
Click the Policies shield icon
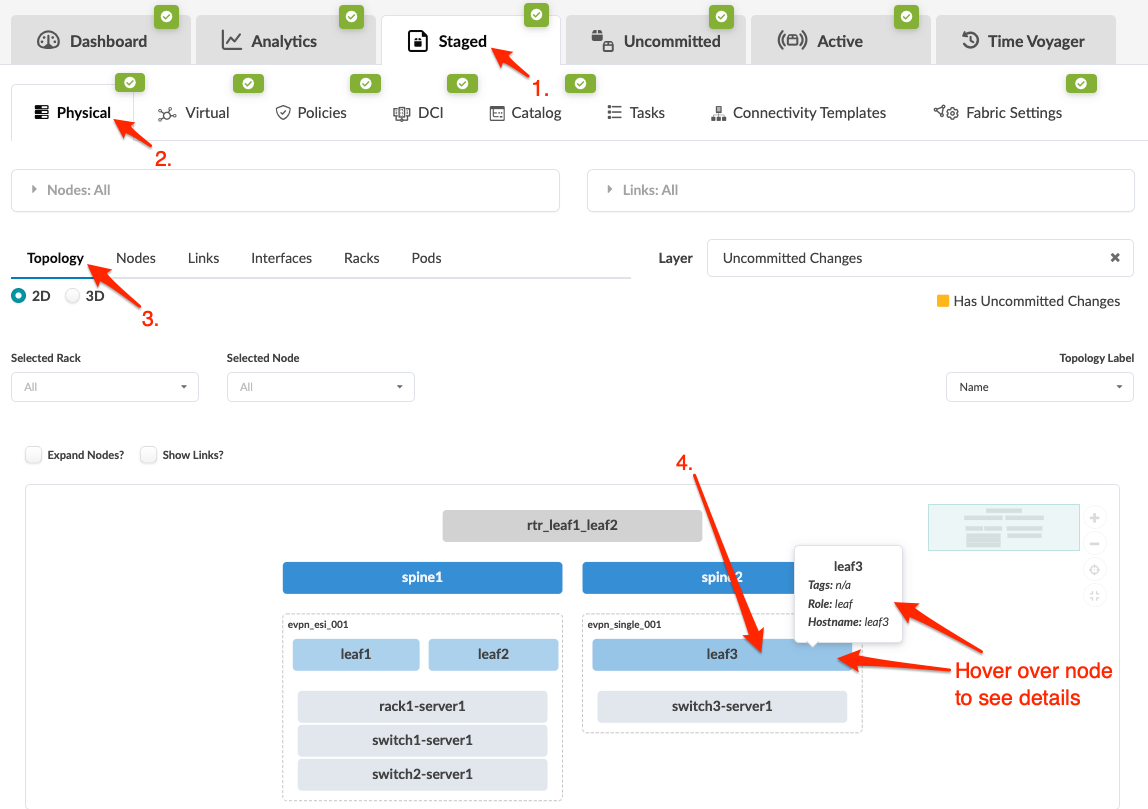[283, 113]
